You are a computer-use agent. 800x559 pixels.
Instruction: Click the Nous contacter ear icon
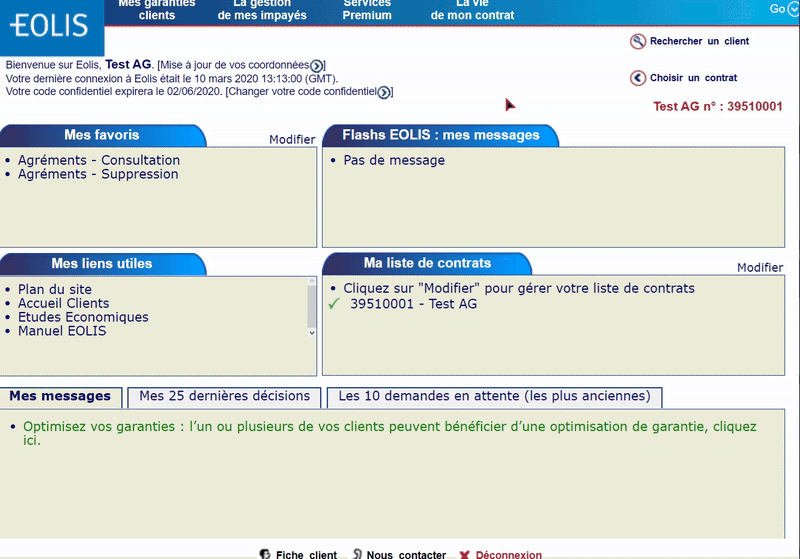point(357,554)
